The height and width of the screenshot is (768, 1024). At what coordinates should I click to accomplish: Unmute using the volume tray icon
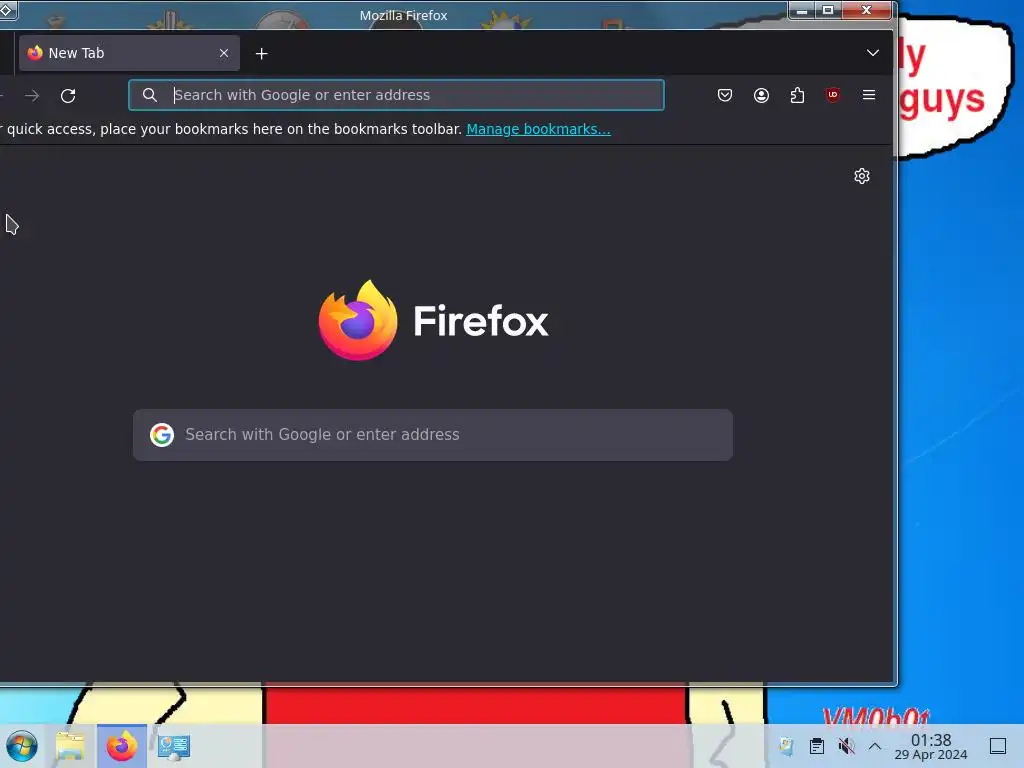[846, 746]
